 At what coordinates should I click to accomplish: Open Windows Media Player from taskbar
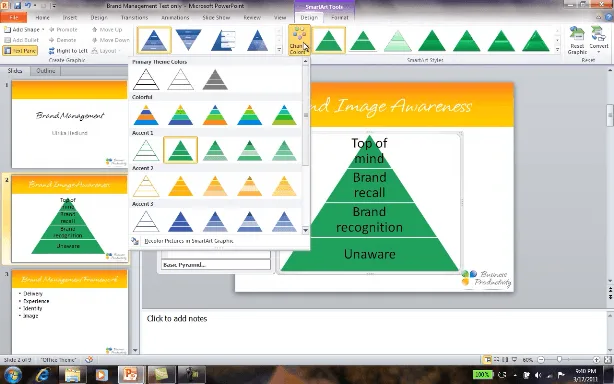(x=101, y=375)
